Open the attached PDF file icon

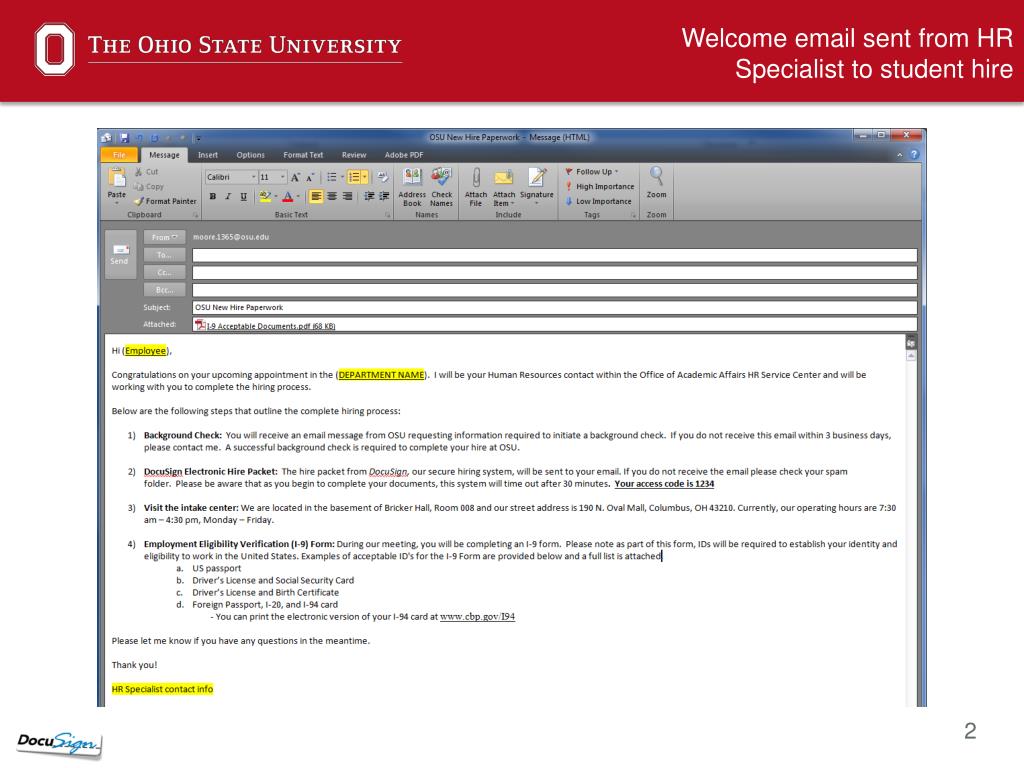pos(200,325)
